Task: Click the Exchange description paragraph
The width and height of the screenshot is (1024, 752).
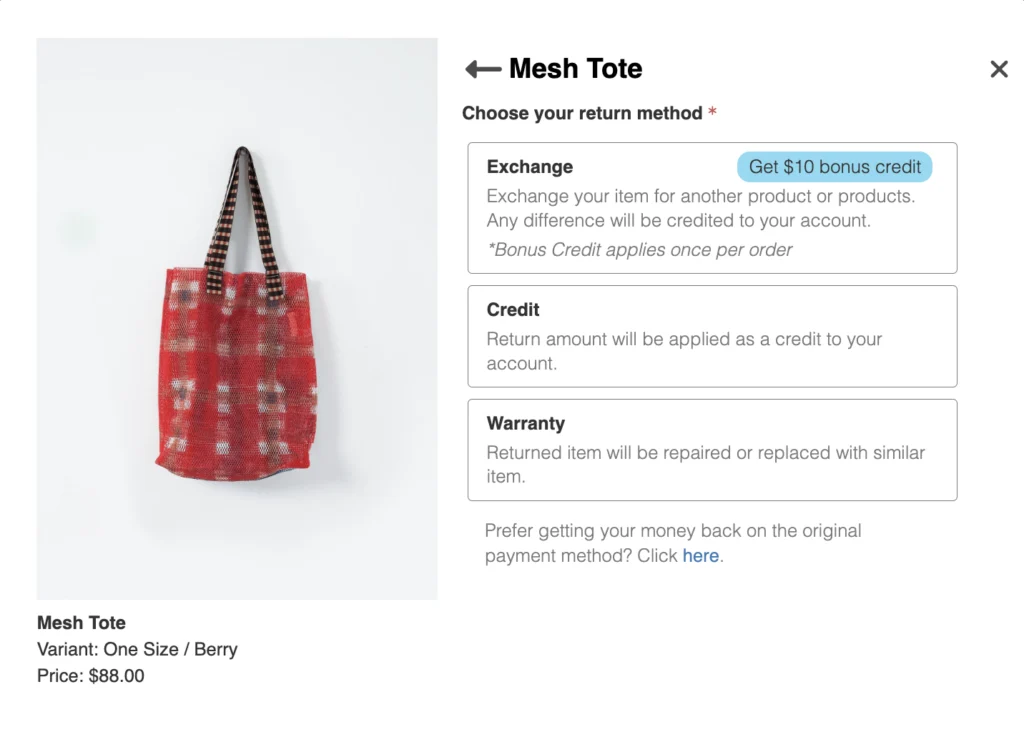Action: tap(701, 208)
